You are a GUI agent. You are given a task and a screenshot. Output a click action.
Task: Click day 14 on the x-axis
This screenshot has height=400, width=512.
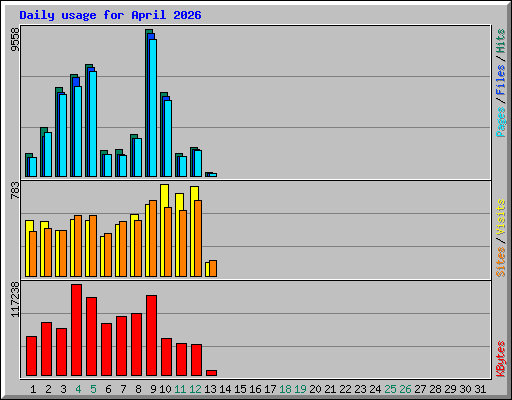[225, 389]
